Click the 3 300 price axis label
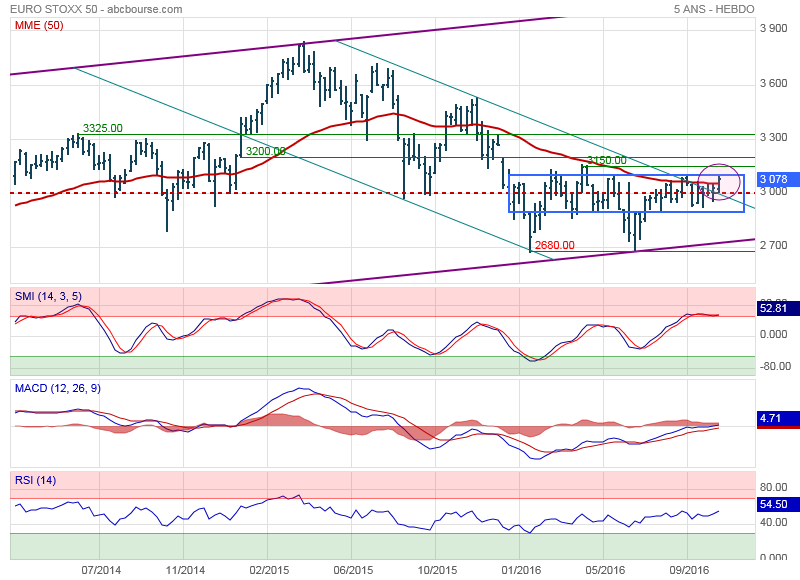This screenshot has width=800, height=580. pyautogui.click(x=773, y=137)
